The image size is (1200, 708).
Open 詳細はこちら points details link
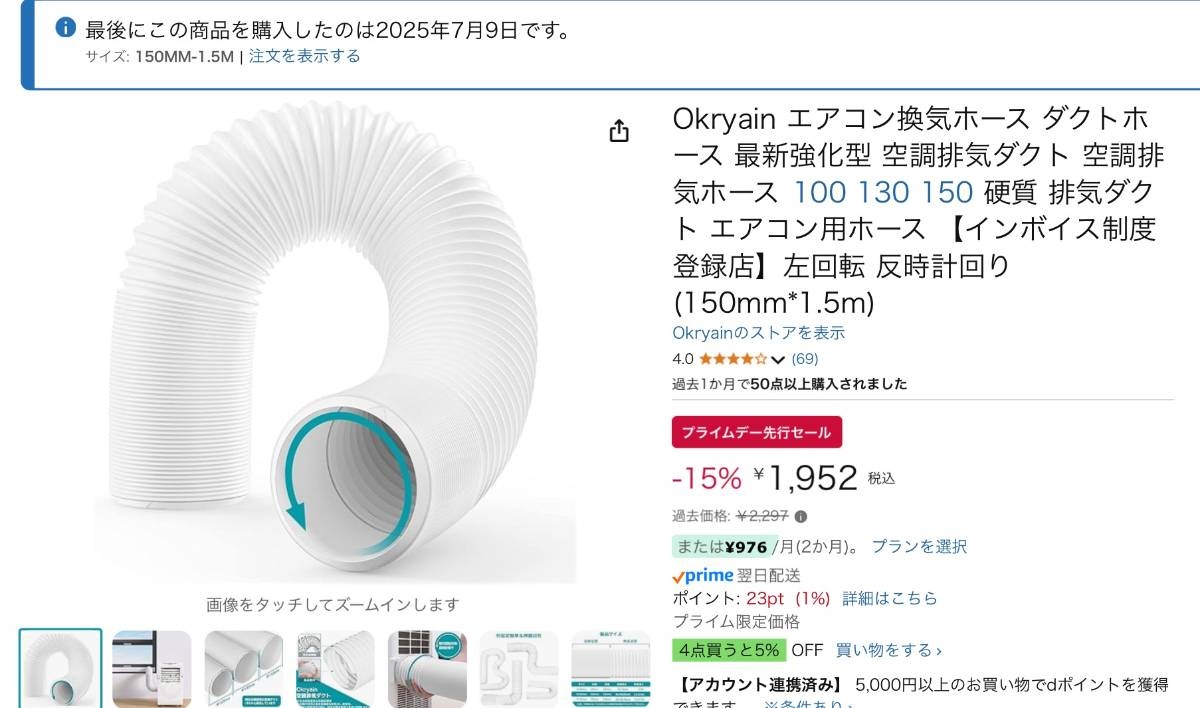(890, 598)
